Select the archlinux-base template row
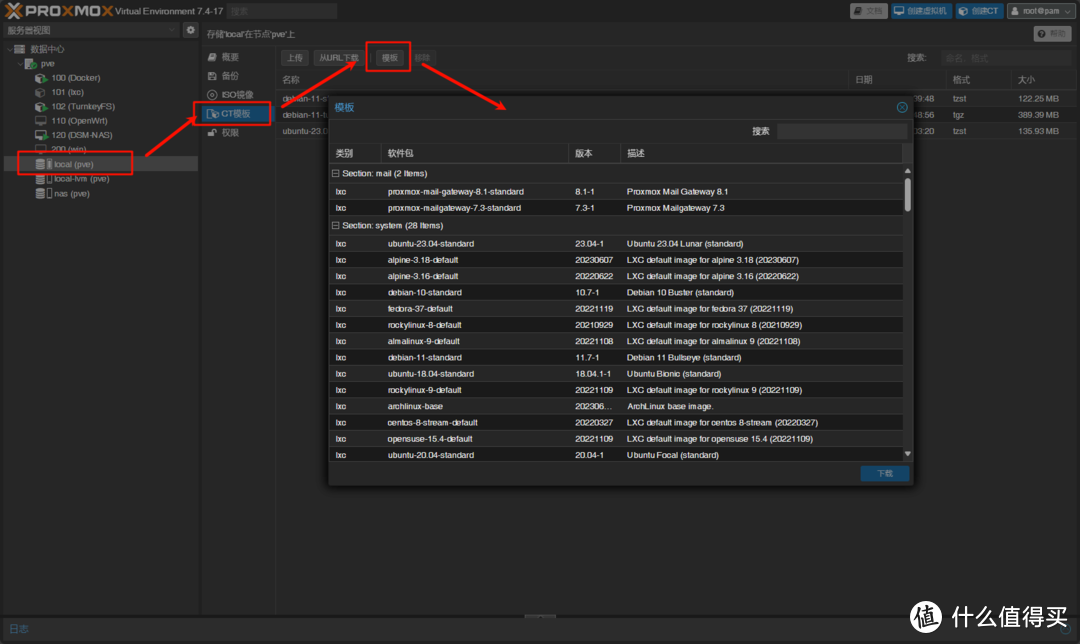The height and width of the screenshot is (644, 1080). tap(616, 406)
